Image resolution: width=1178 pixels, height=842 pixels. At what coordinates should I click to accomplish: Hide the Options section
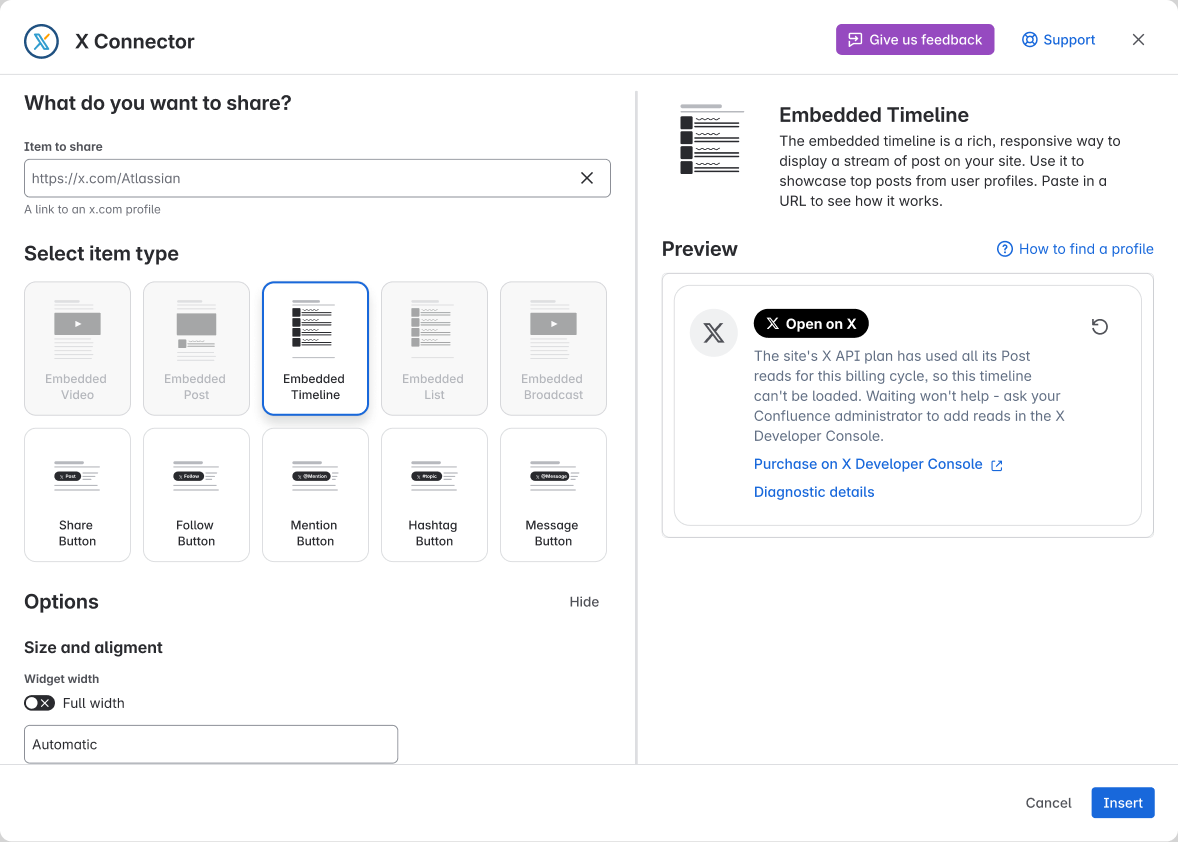point(584,602)
